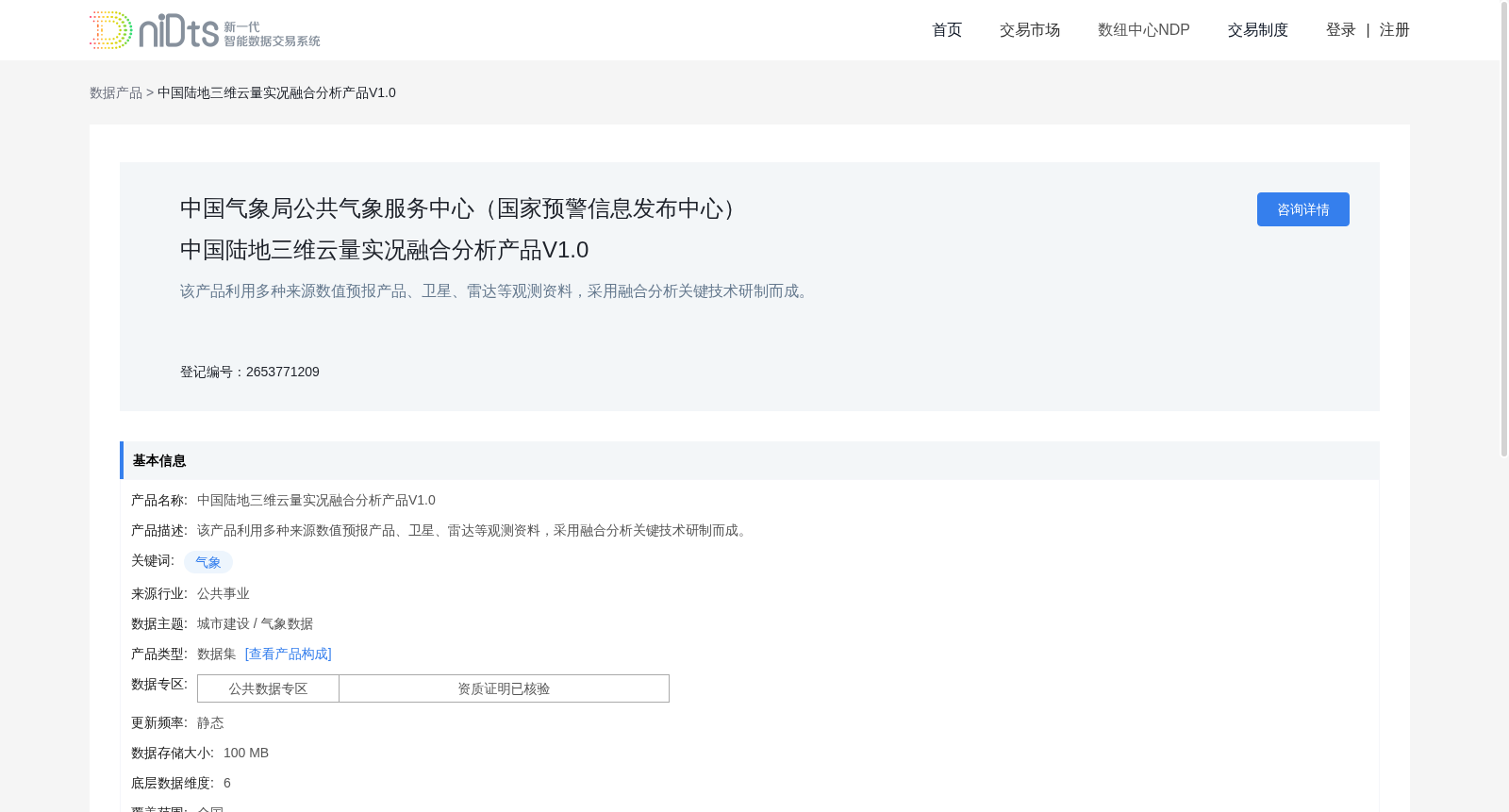1509x812 pixels.
Task: Open the [查看产品构成] link
Action: point(288,654)
